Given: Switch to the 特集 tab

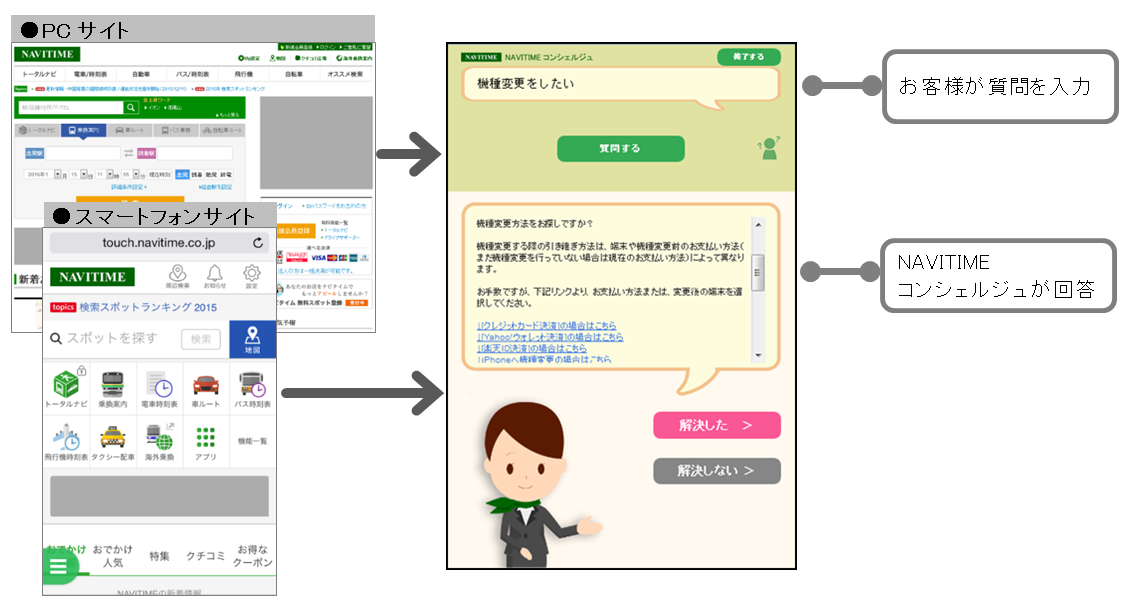Looking at the screenshot, I should 159,556.
